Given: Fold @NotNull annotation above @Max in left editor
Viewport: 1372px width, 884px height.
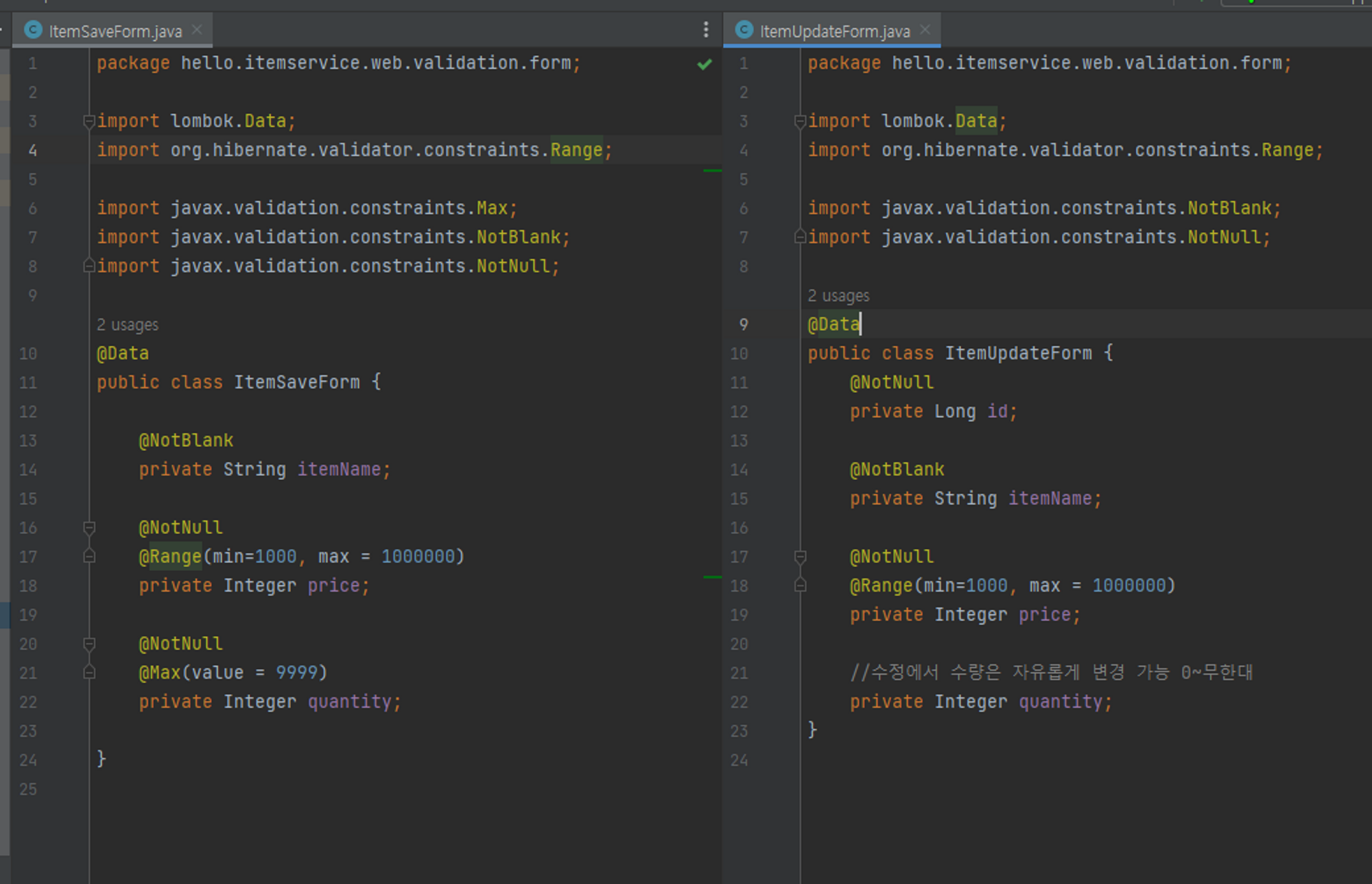Looking at the screenshot, I should (89, 644).
